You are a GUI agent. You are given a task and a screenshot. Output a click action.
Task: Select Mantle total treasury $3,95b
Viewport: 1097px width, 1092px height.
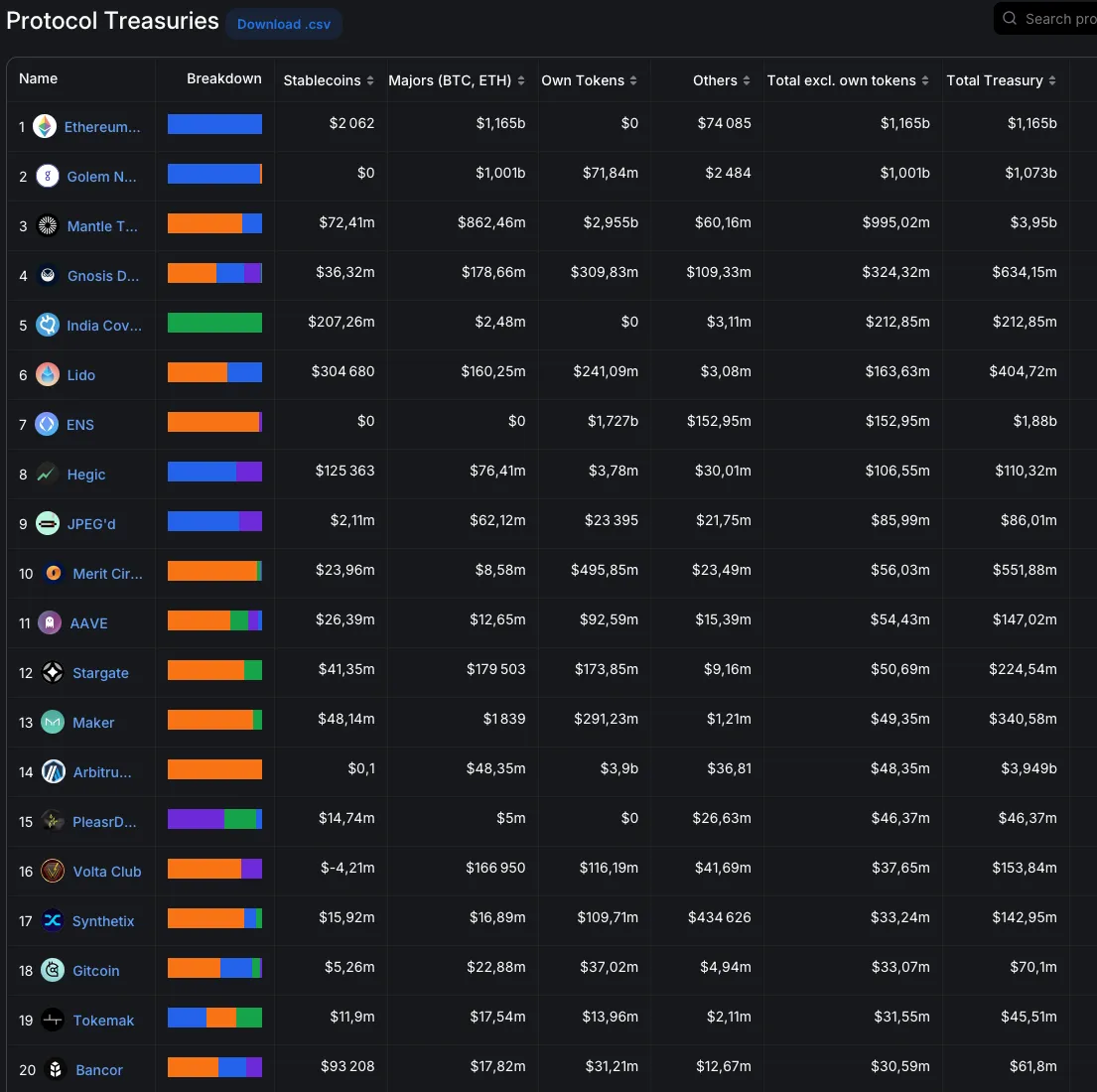pyautogui.click(x=1033, y=222)
